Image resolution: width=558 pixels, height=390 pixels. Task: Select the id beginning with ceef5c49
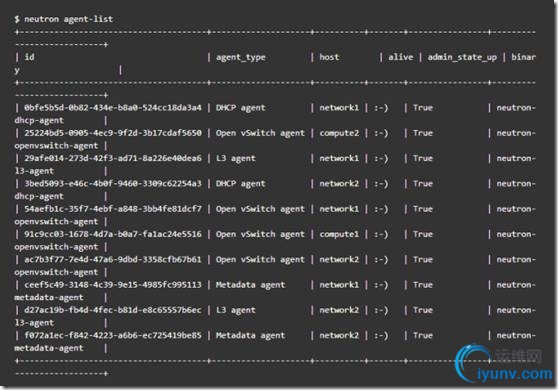(x=113, y=285)
